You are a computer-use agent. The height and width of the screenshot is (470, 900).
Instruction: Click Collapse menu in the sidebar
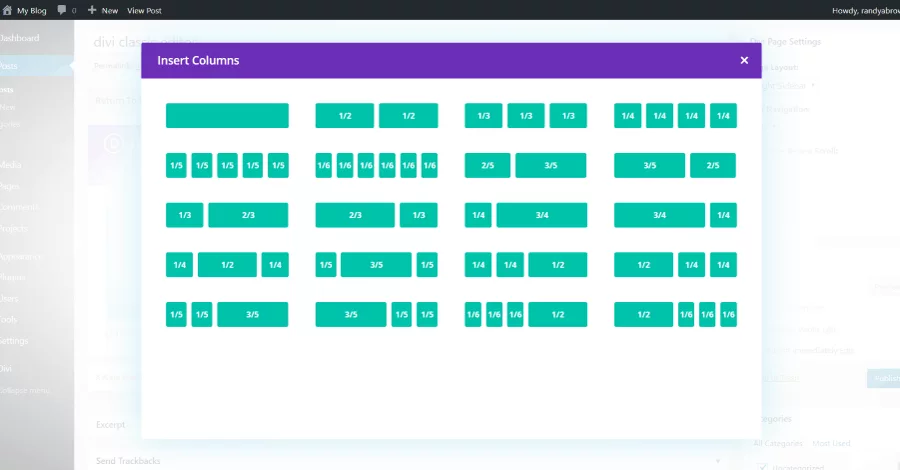pyautogui.click(x=25, y=390)
